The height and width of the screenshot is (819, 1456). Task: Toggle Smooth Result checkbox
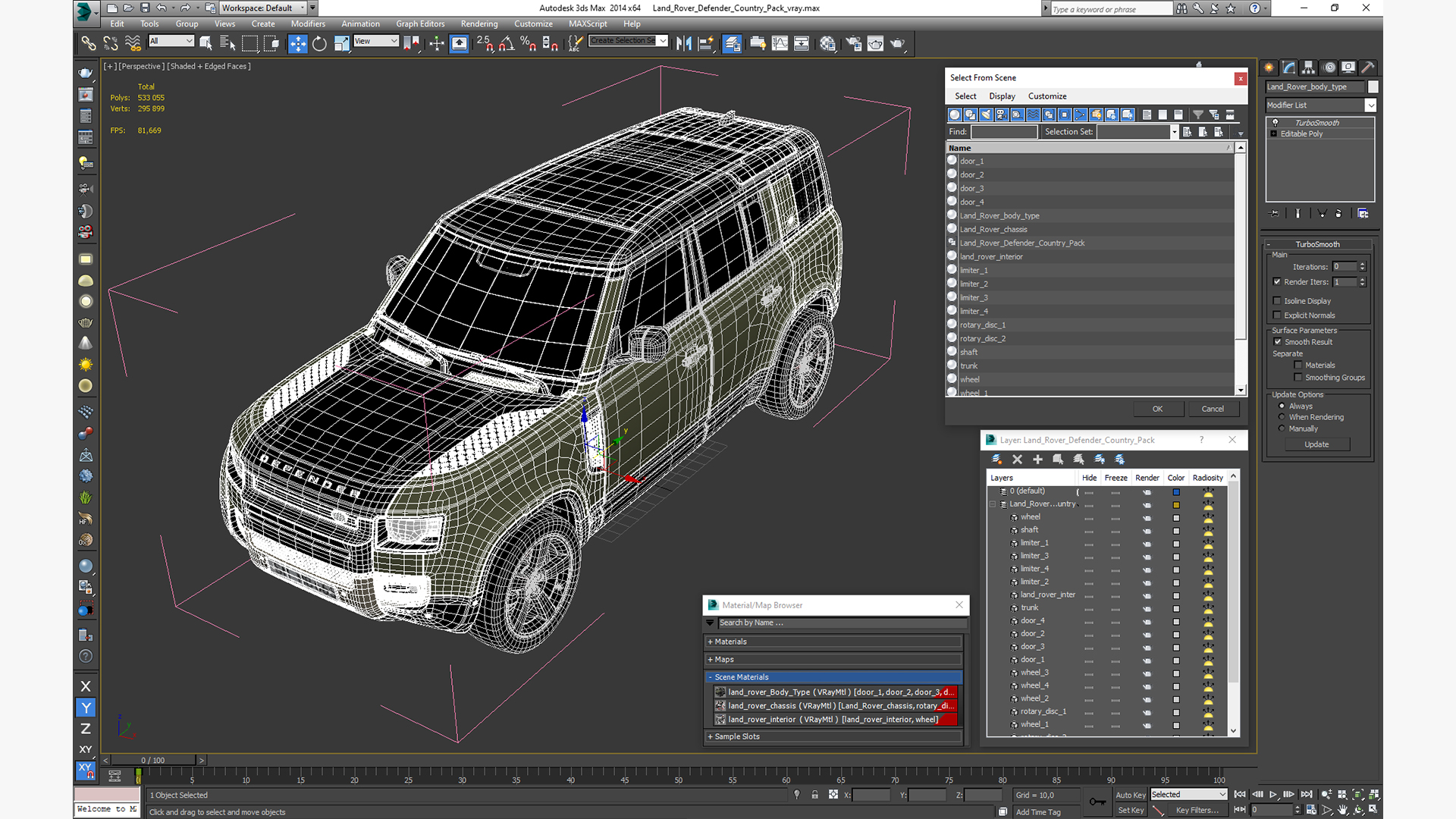coord(1278,342)
